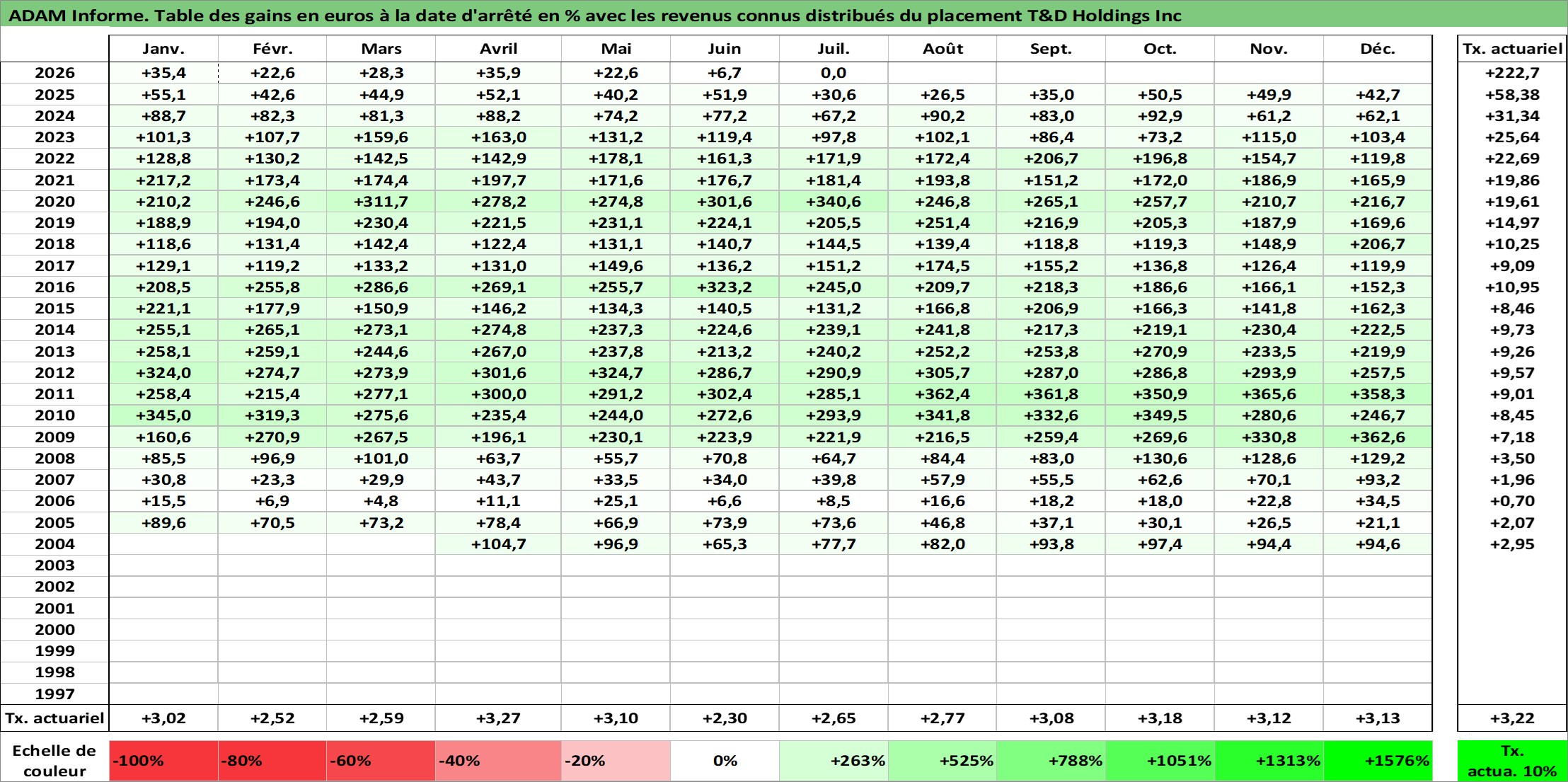Select the 2020 row label
1568x782 pixels.
pos(54,202)
